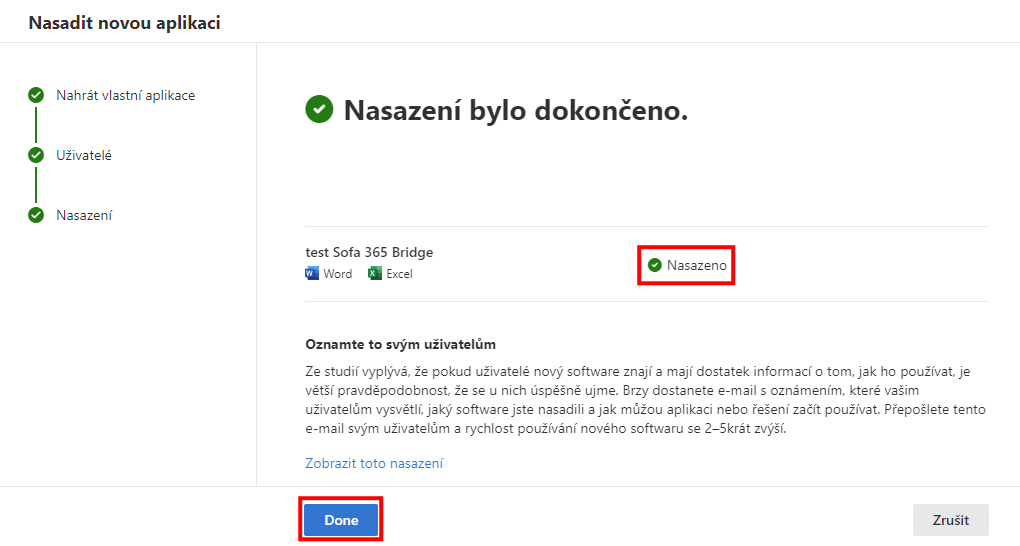Image resolution: width=1020 pixels, height=546 pixels.
Task: Click the Nasazeno status text
Action: click(x=697, y=265)
